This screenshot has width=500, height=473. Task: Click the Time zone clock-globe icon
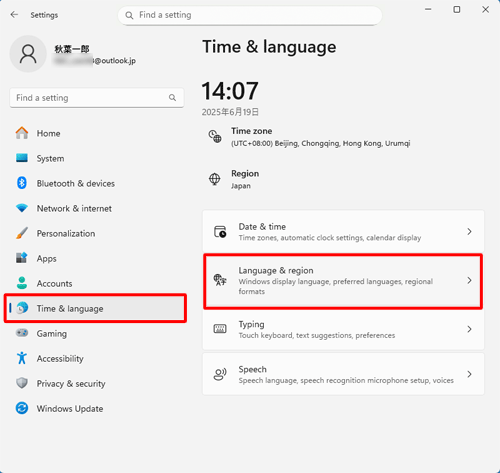pos(215,136)
